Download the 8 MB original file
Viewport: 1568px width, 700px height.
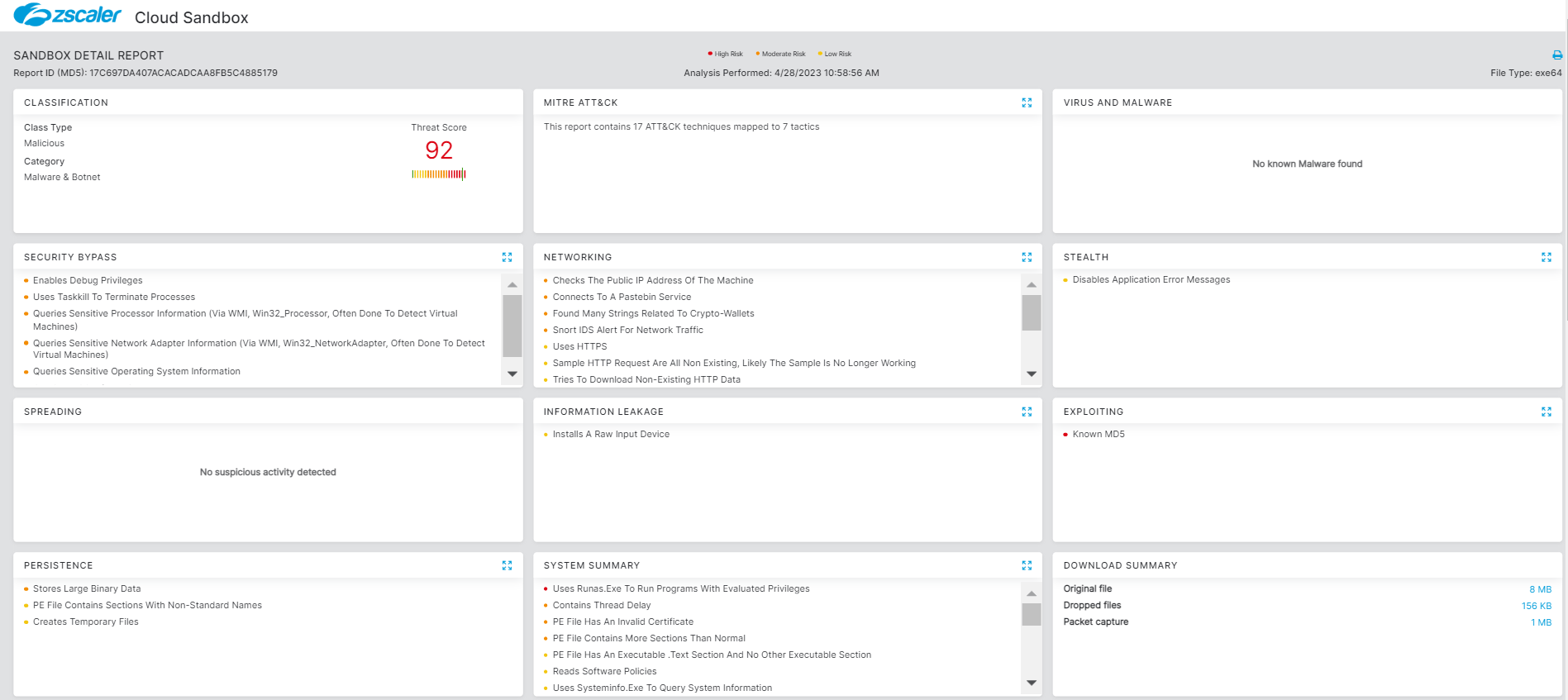1540,589
